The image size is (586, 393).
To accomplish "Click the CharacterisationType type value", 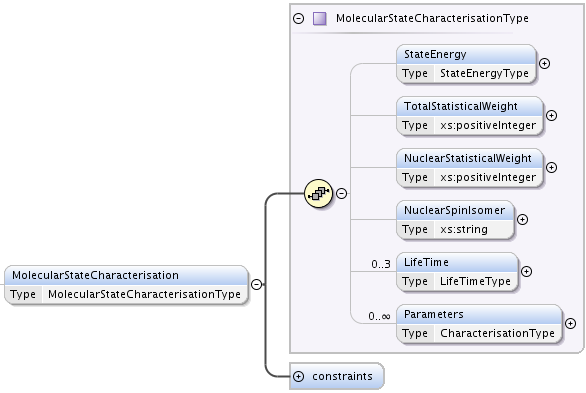I will [x=497, y=333].
